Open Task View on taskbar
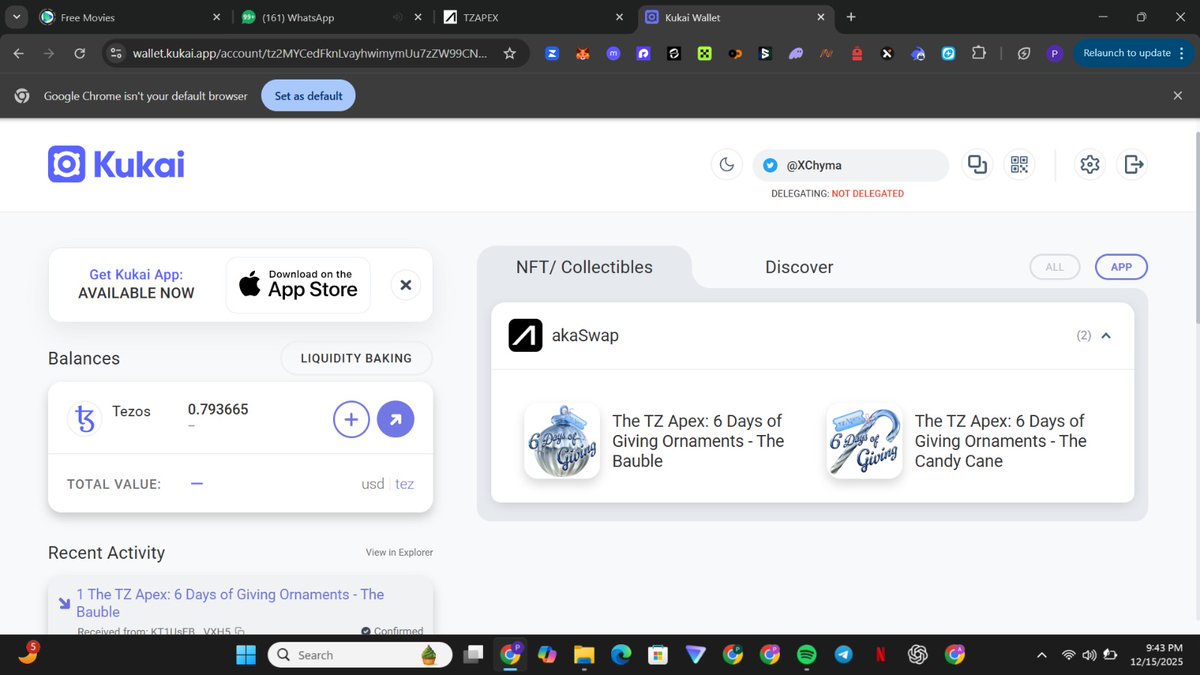 click(471, 655)
